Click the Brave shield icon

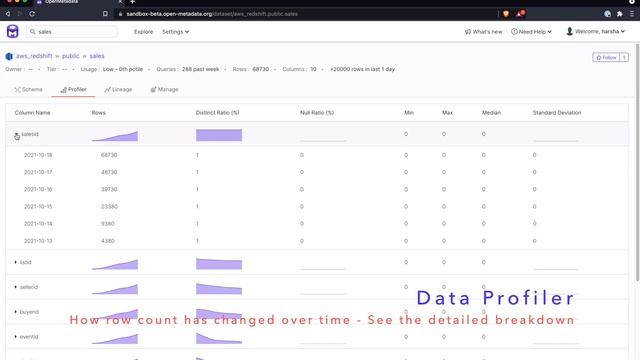coord(506,14)
